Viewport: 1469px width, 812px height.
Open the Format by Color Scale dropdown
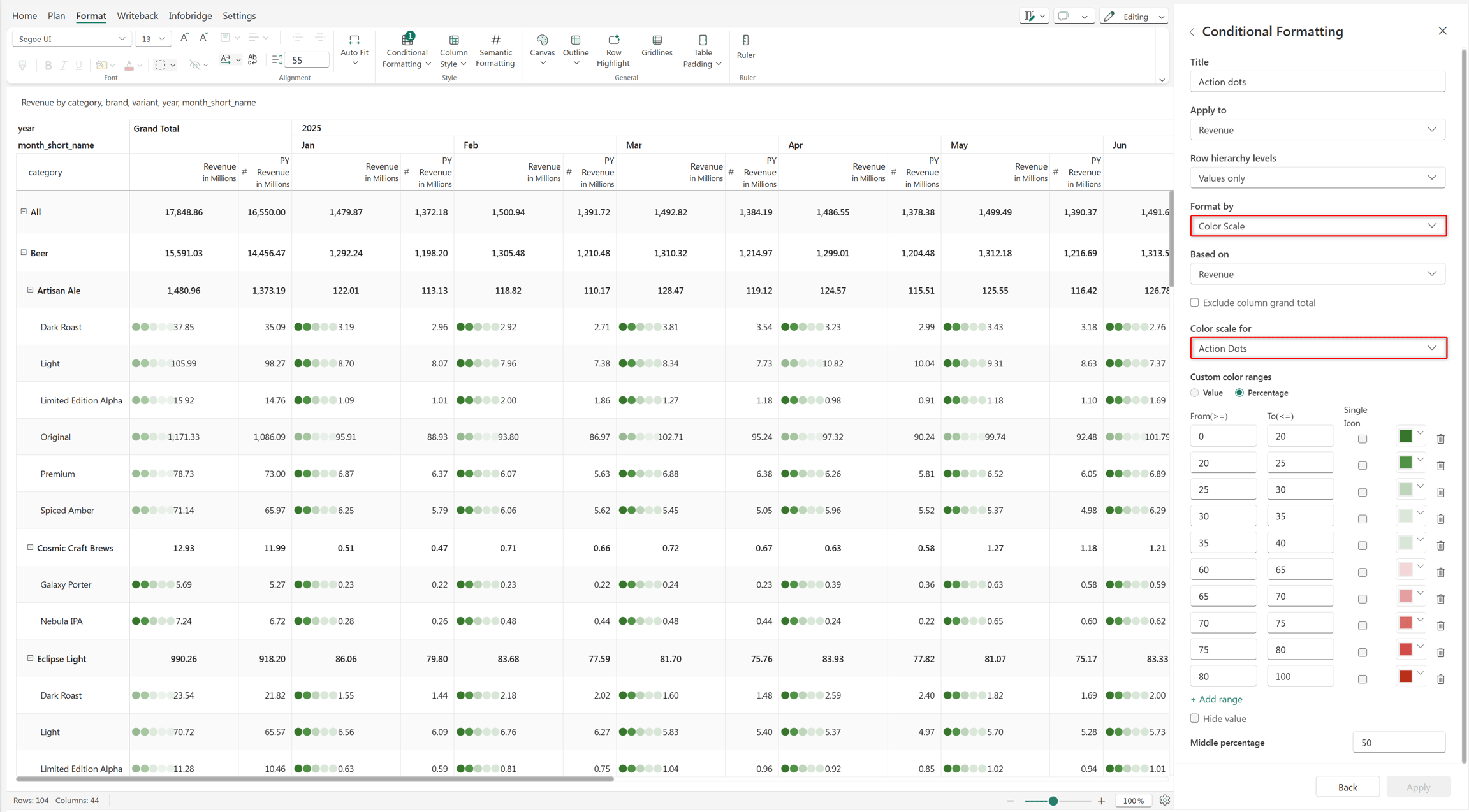click(x=1317, y=226)
